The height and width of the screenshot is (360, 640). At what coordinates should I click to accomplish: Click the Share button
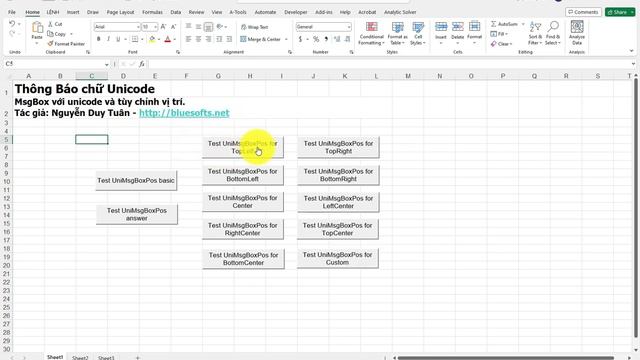coord(620,12)
